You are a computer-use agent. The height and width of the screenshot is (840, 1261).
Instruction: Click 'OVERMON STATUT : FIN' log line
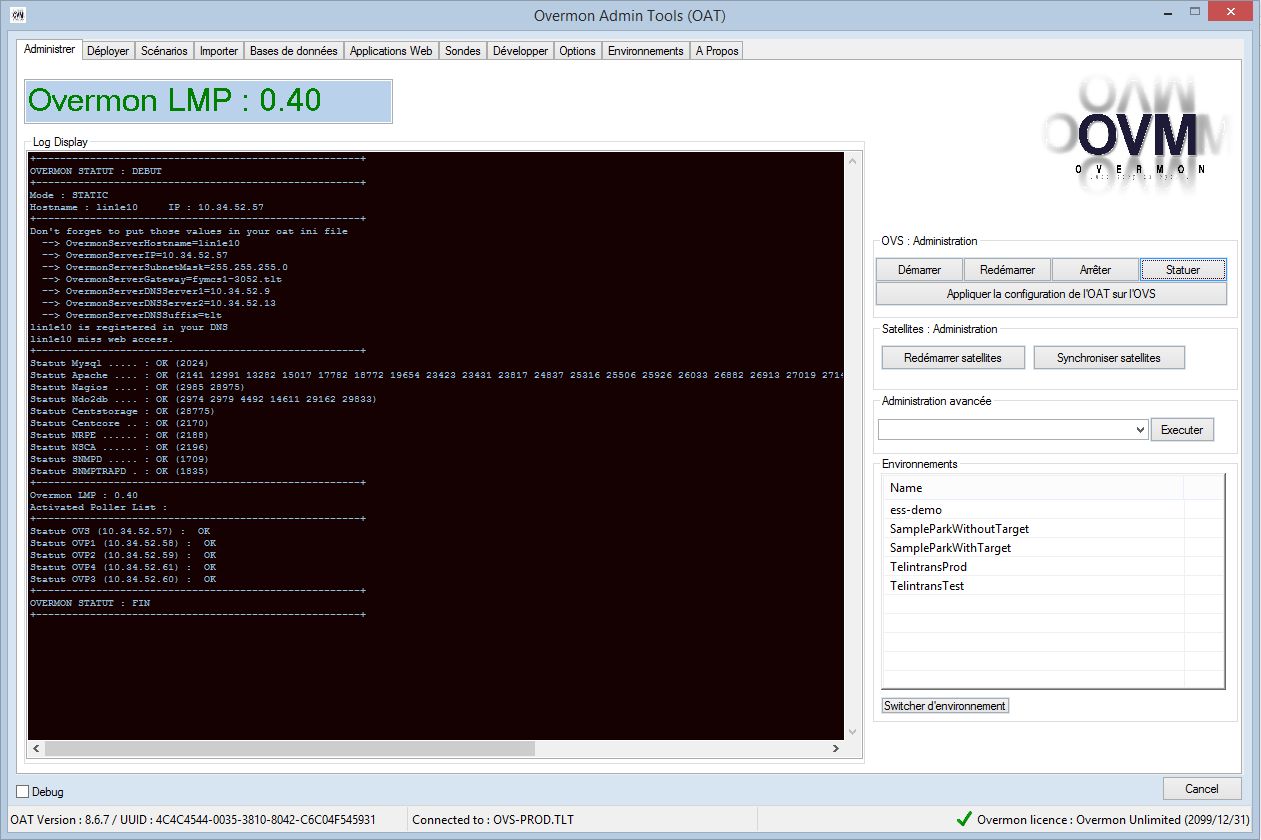pyautogui.click(x=90, y=603)
